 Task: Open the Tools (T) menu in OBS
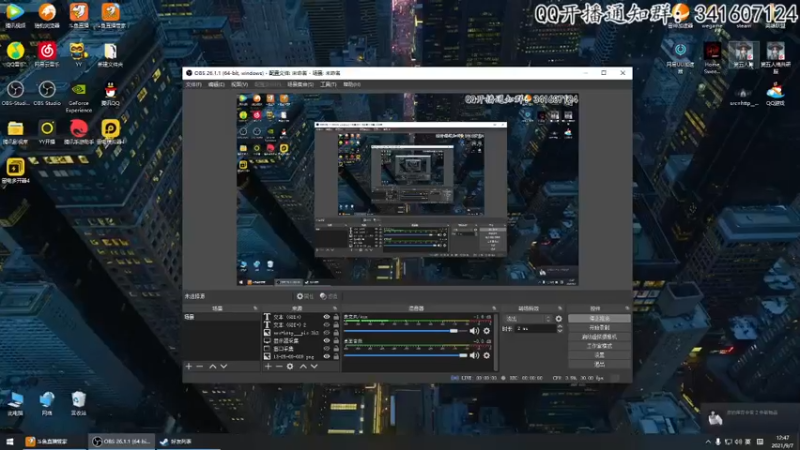pyautogui.click(x=328, y=84)
